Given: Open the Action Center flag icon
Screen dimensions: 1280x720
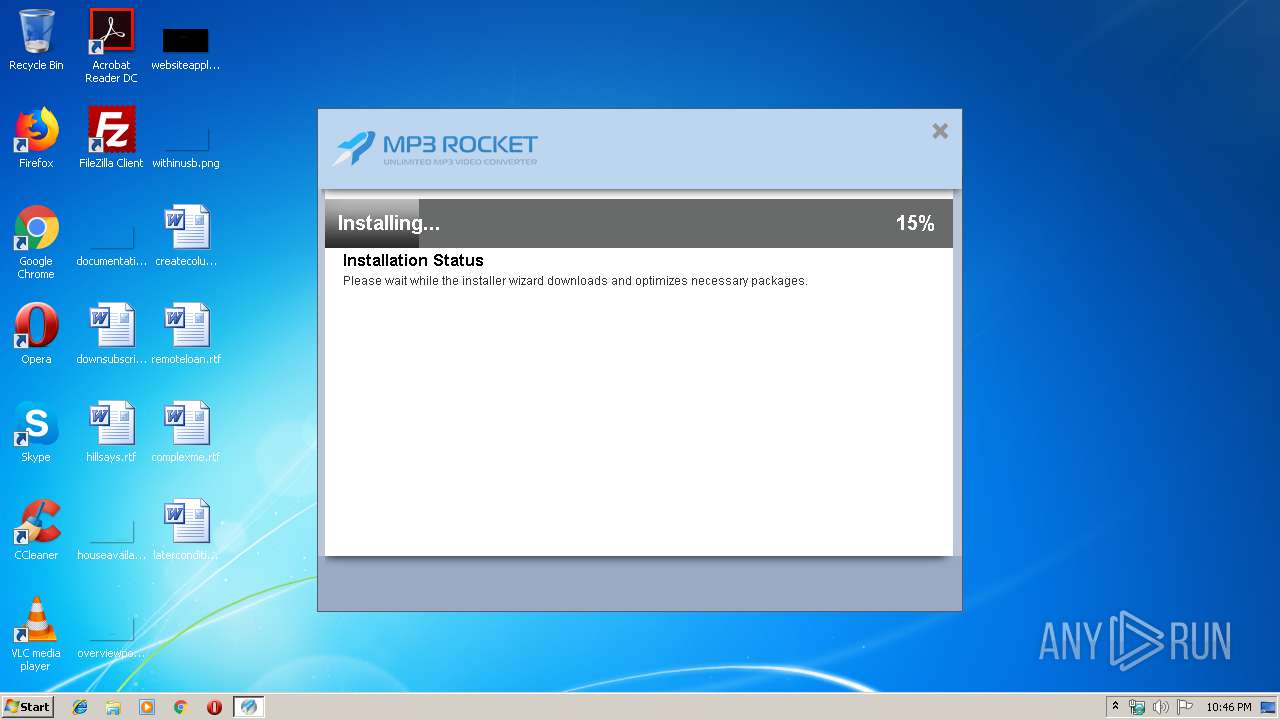Looking at the screenshot, I should 1185,707.
